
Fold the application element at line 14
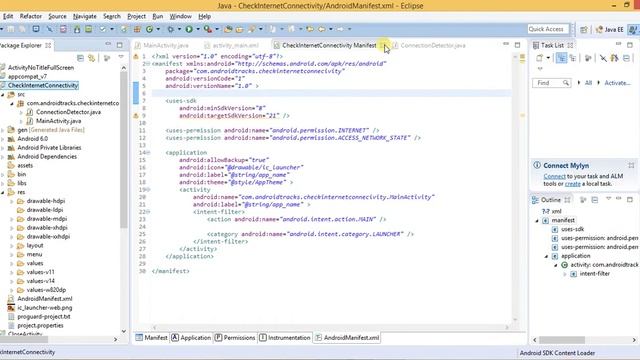(x=149, y=153)
